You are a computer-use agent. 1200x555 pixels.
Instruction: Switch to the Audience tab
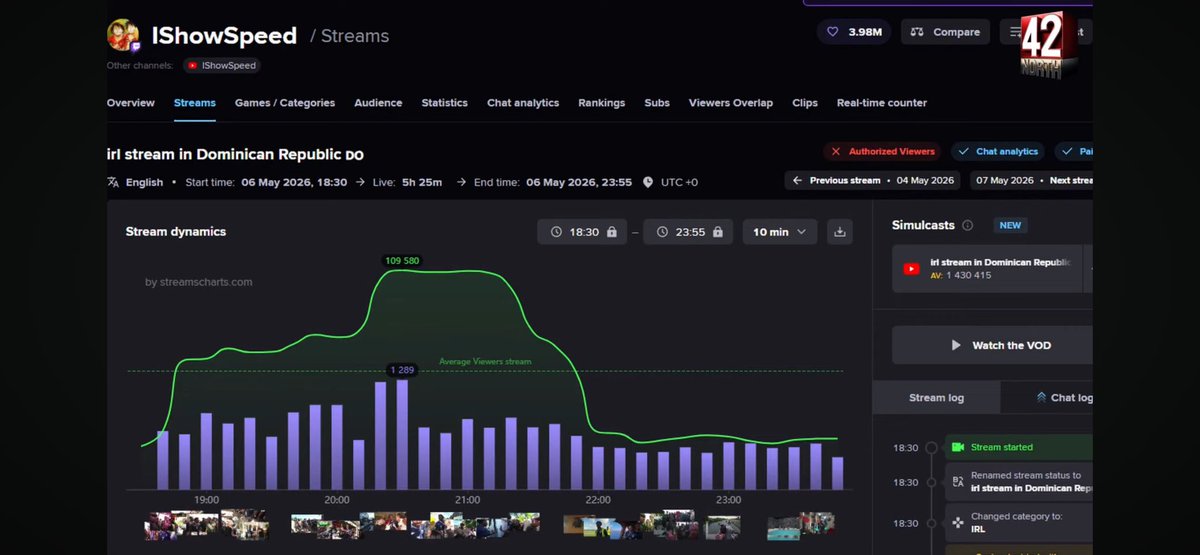[378, 103]
